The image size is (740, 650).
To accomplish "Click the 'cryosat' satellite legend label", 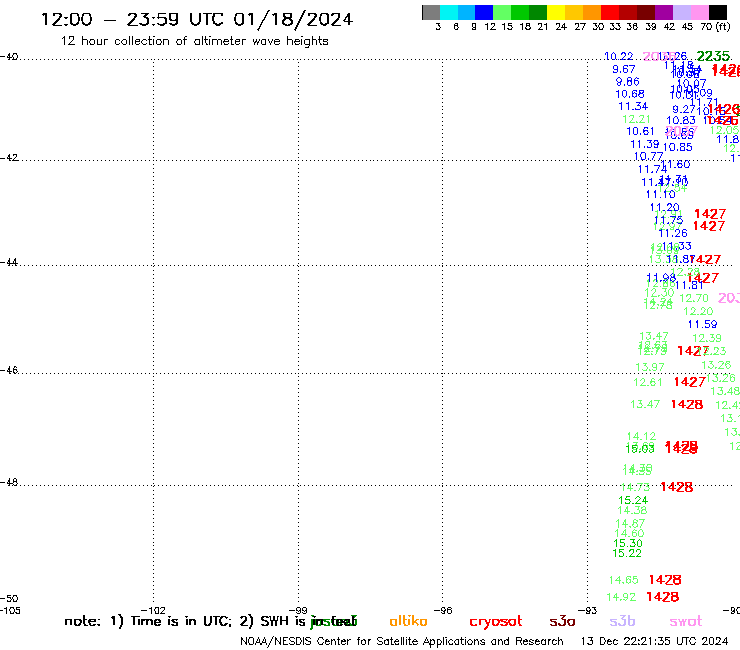I will click(x=496, y=622).
